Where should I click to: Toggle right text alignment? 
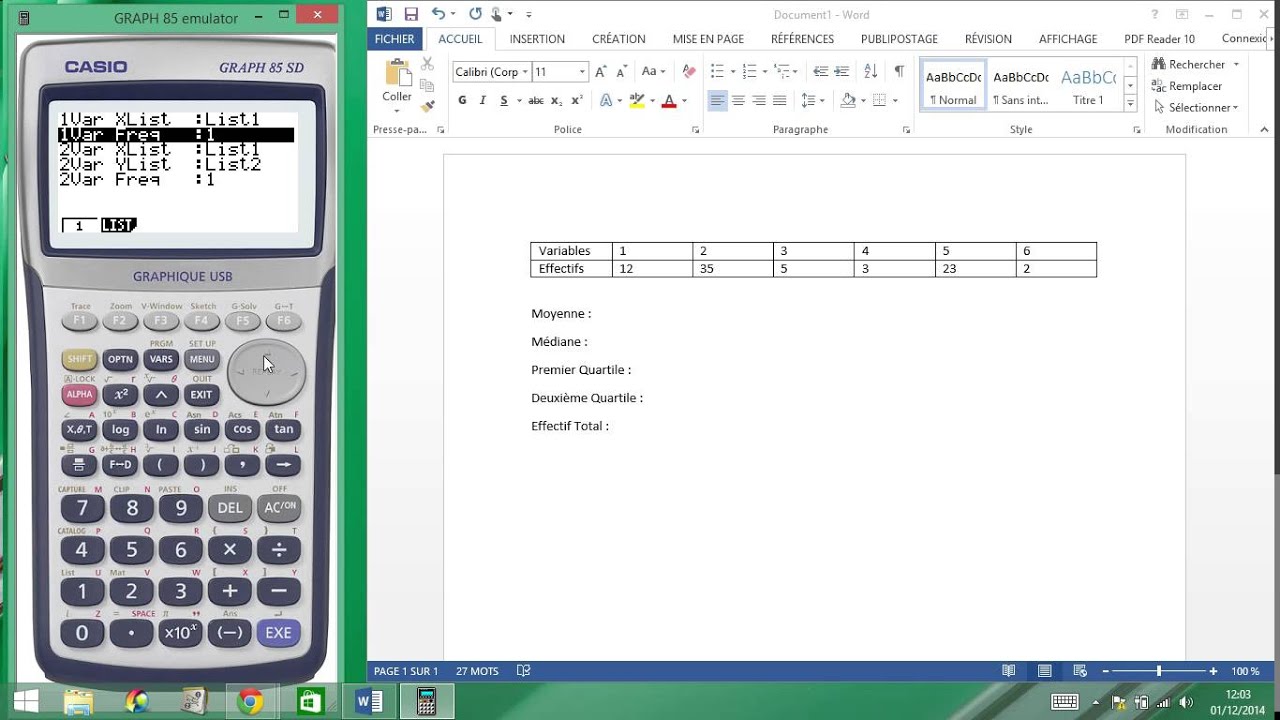coord(759,100)
